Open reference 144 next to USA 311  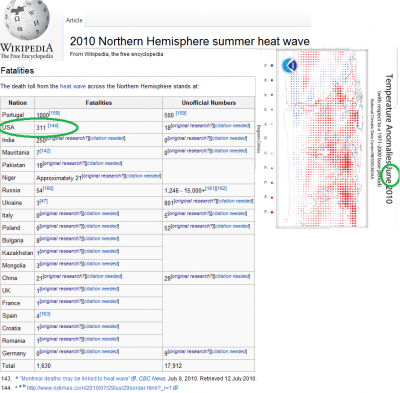(53, 126)
